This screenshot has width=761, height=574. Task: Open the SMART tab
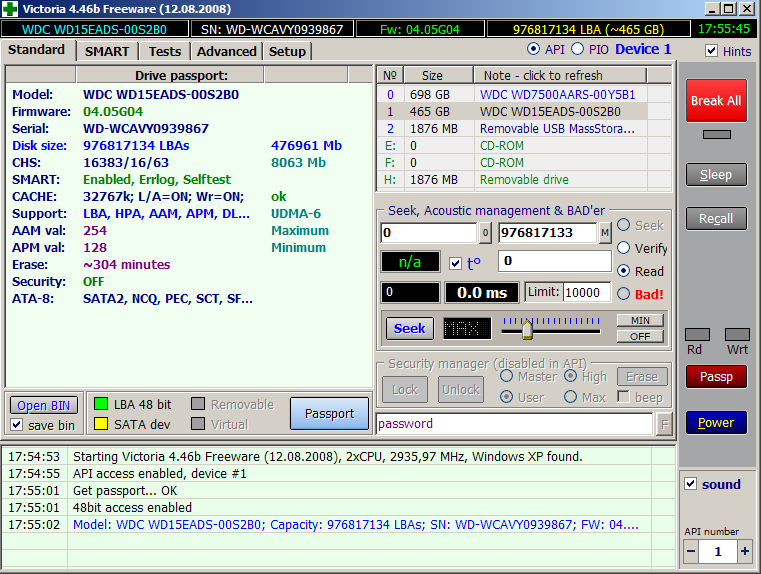click(x=107, y=51)
